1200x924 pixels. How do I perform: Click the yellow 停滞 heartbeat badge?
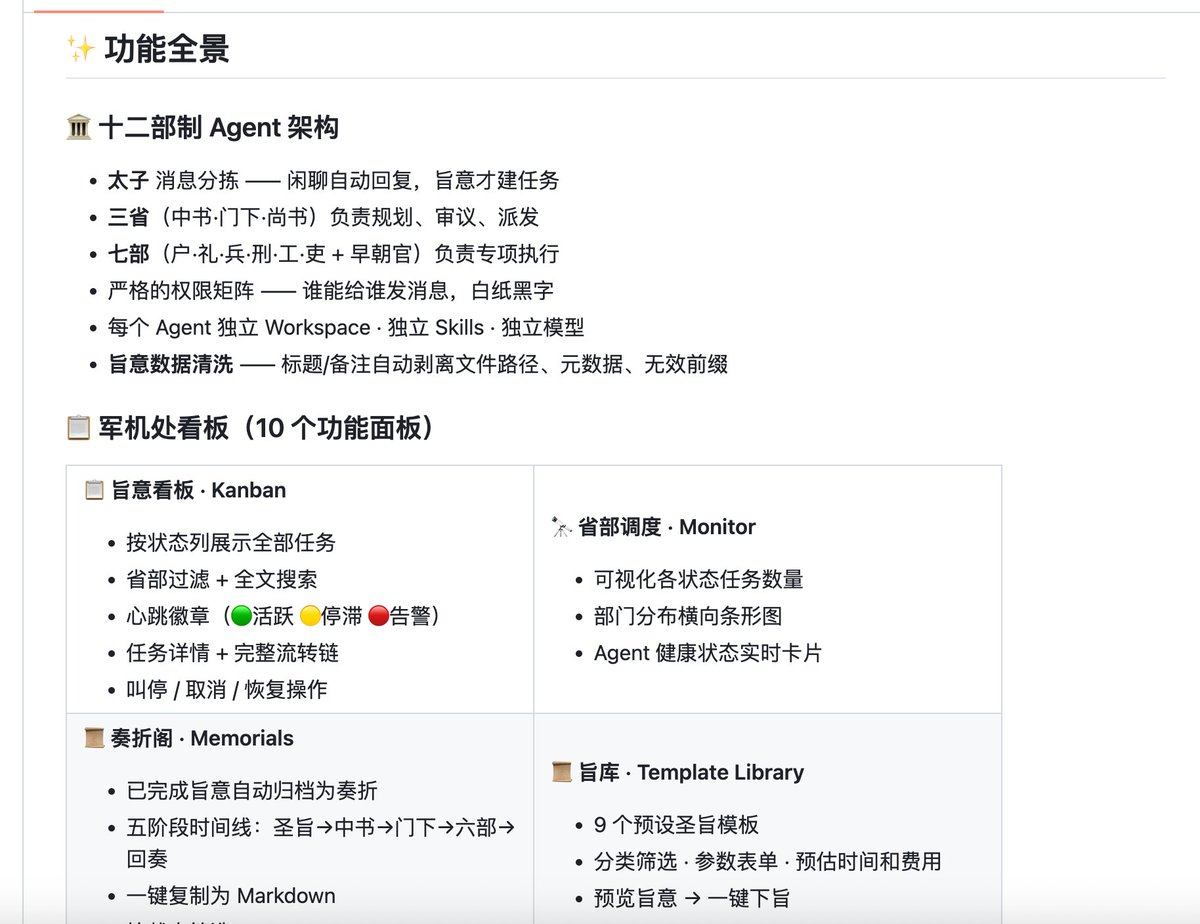click(311, 615)
